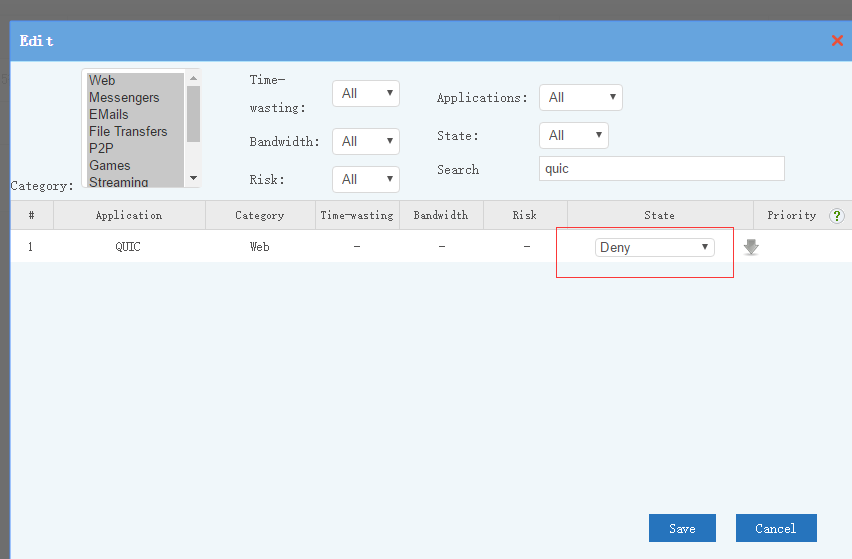Click the # column header

pyautogui.click(x=32, y=215)
